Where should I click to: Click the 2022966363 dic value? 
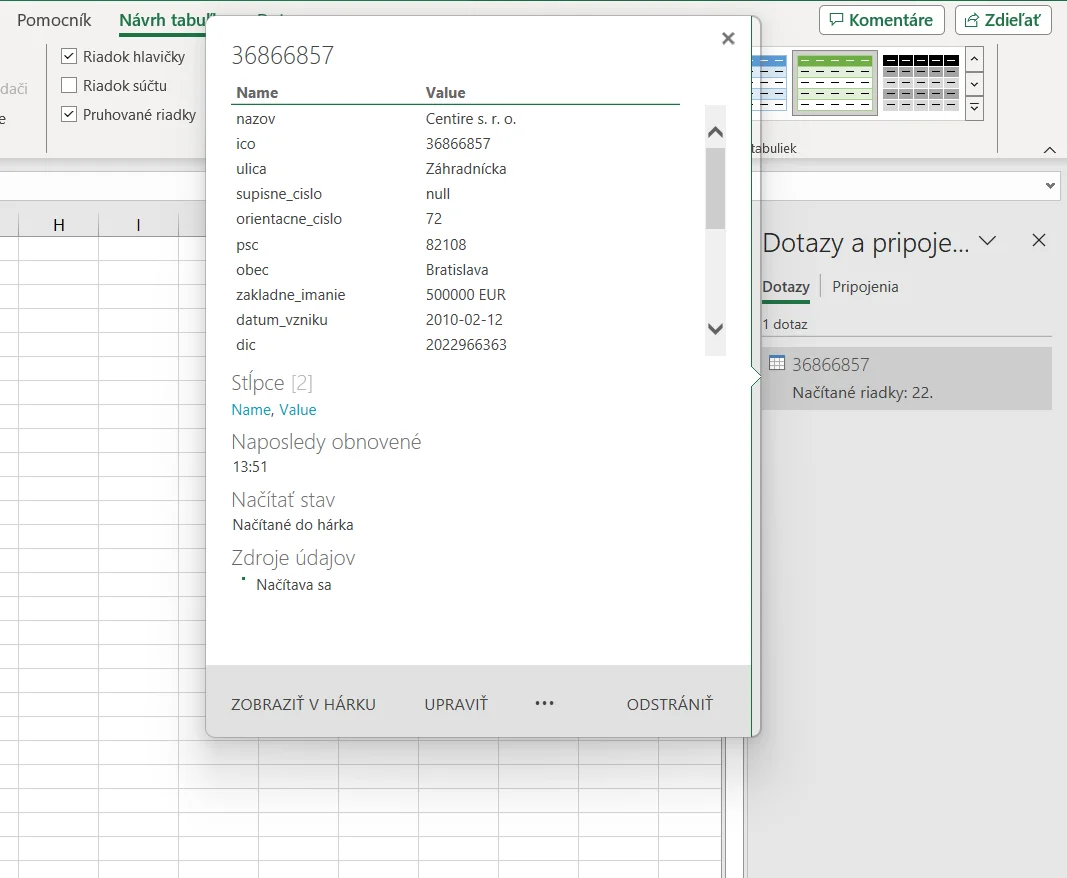pos(466,345)
